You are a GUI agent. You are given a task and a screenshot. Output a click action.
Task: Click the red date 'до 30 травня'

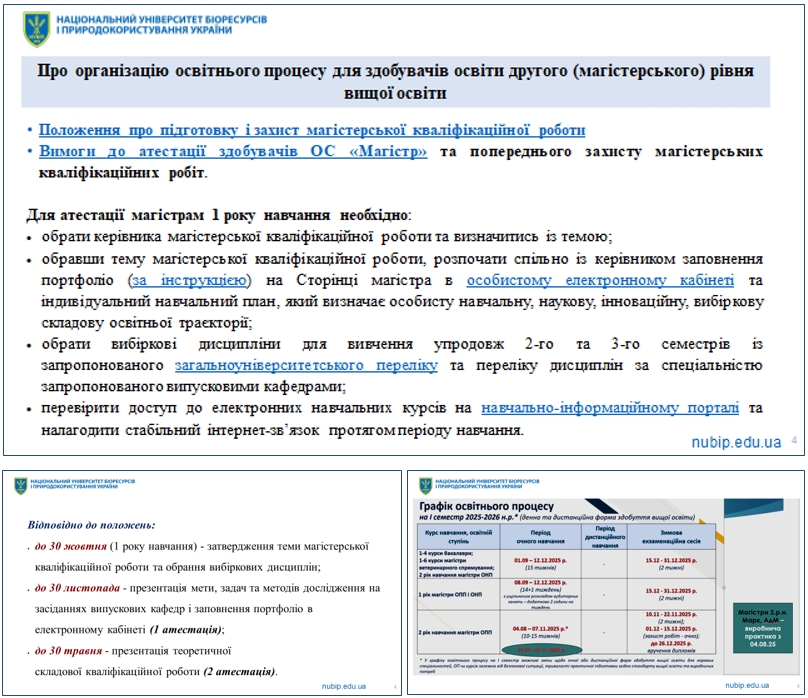(69, 651)
